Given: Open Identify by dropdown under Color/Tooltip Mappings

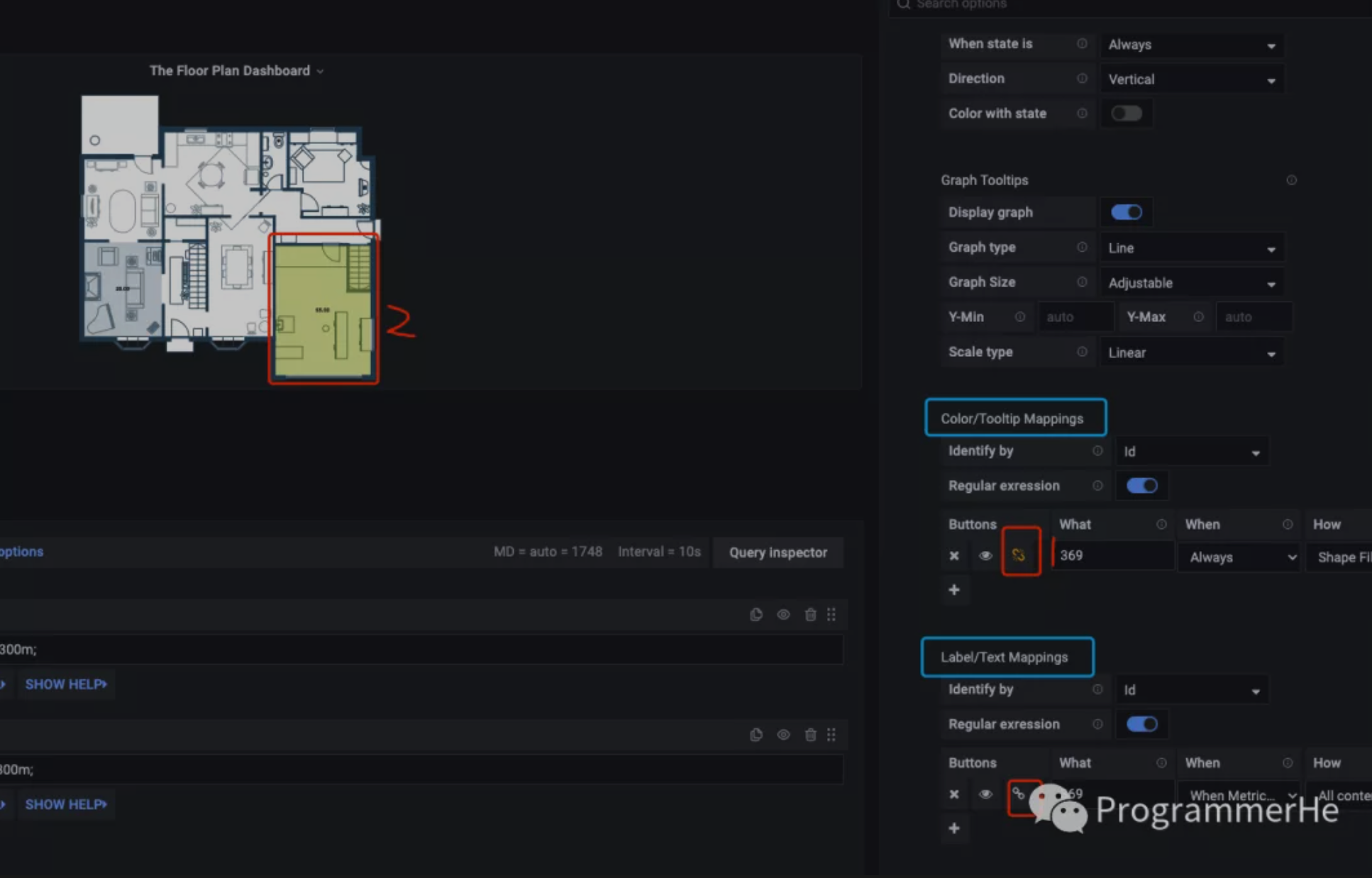Looking at the screenshot, I should [x=1192, y=452].
